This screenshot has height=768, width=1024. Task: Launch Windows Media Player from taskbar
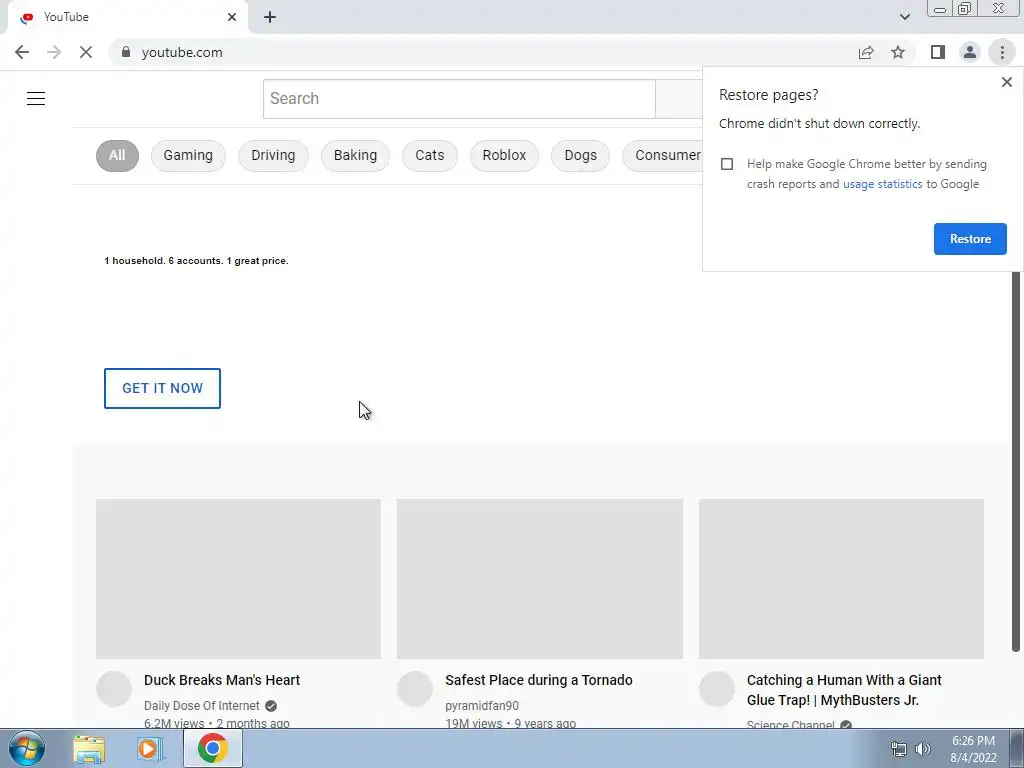pyautogui.click(x=150, y=748)
